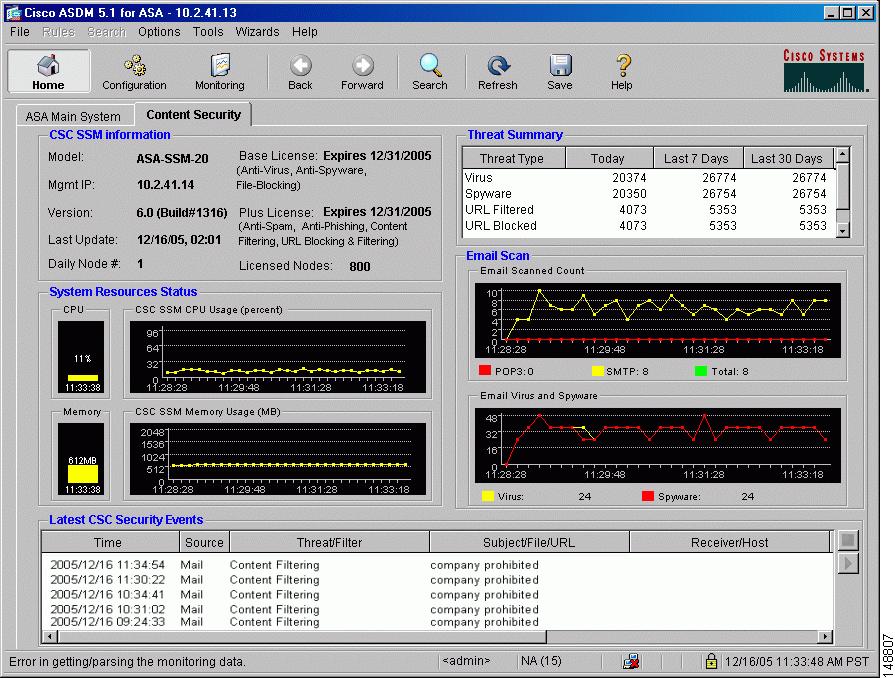The width and height of the screenshot is (895, 678).
Task: Open the Options menu
Action: 159,32
